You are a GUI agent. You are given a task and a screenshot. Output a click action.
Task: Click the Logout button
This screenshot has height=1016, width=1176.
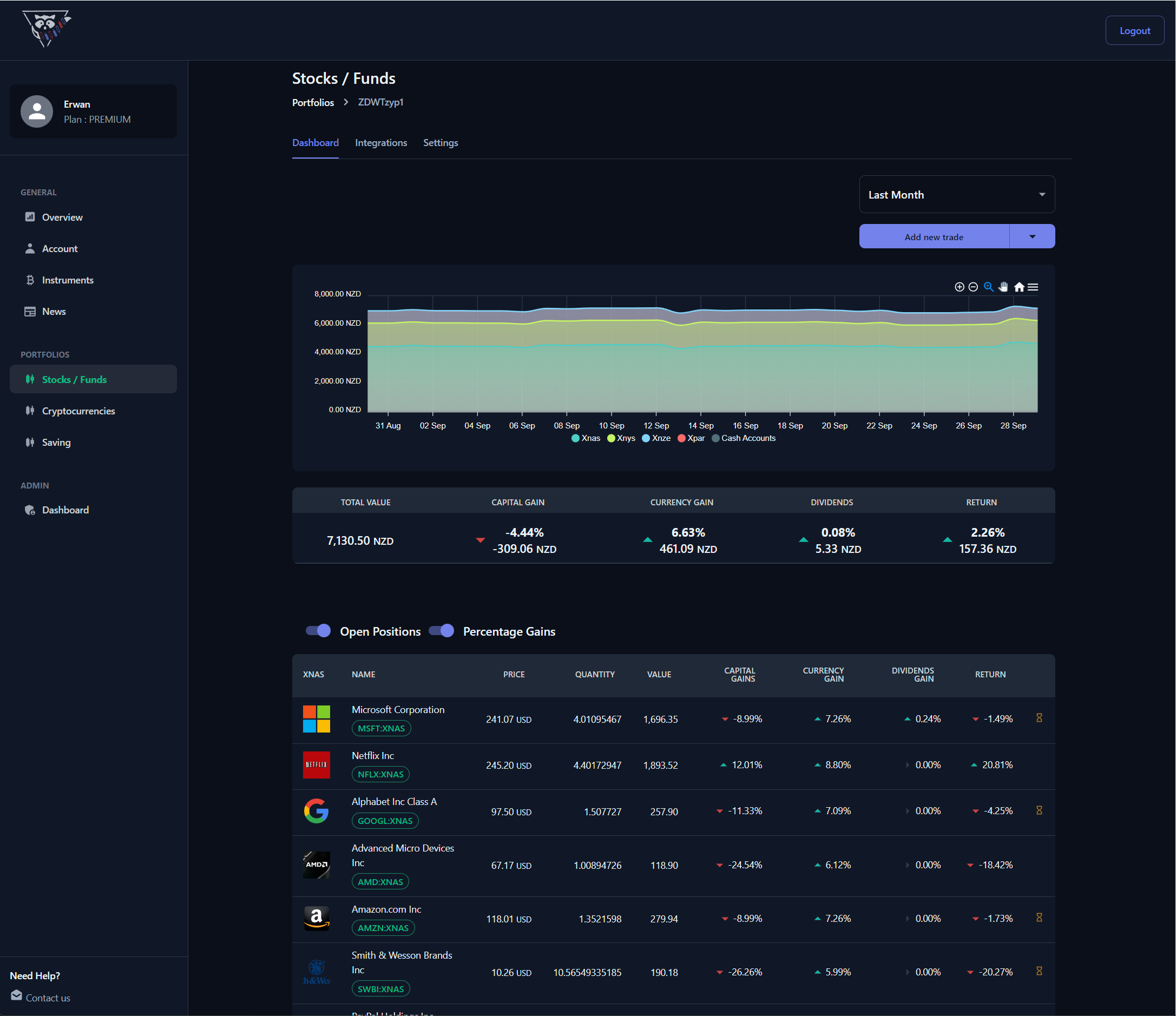(x=1134, y=31)
